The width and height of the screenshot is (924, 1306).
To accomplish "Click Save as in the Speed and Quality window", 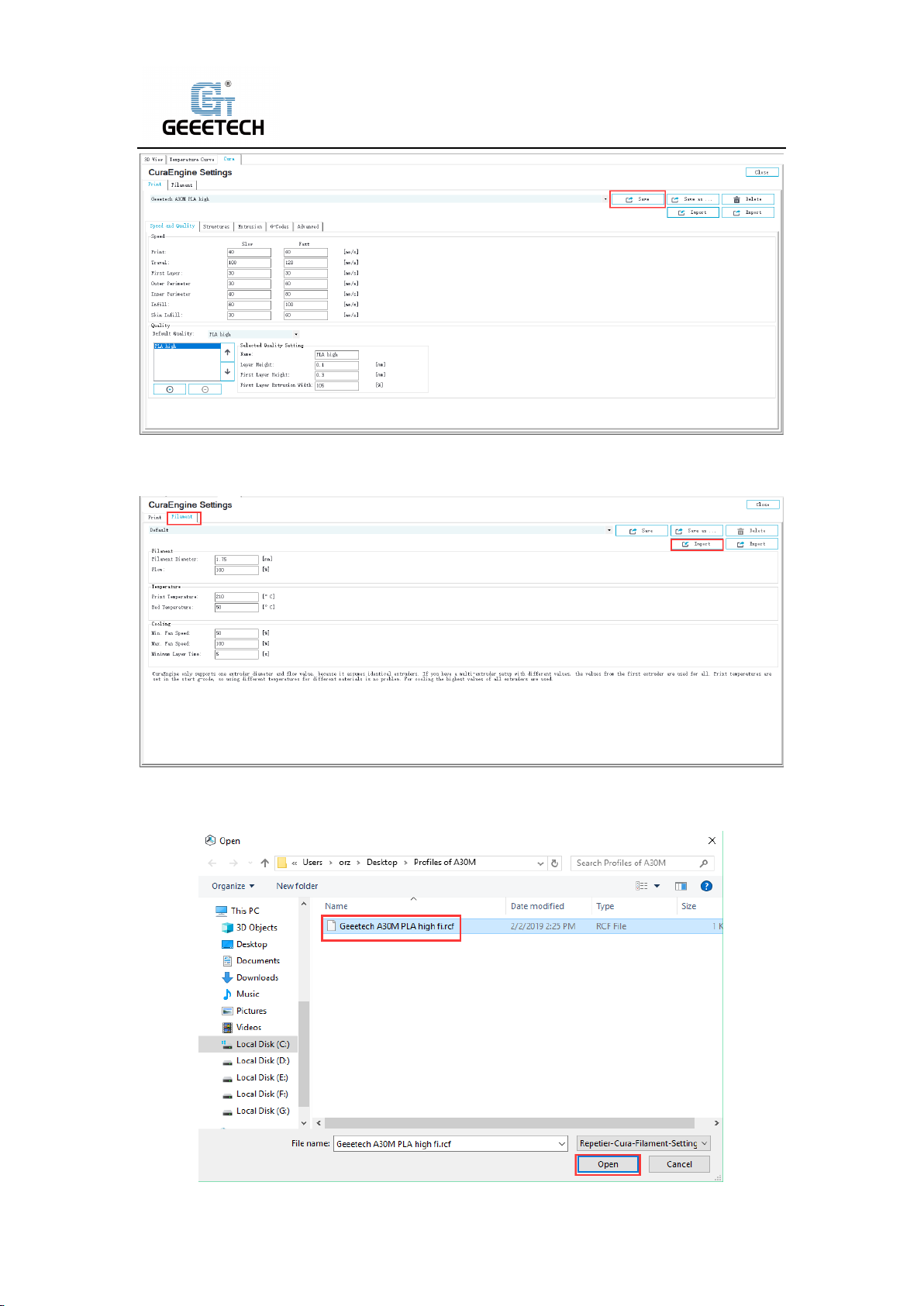I will [x=693, y=199].
